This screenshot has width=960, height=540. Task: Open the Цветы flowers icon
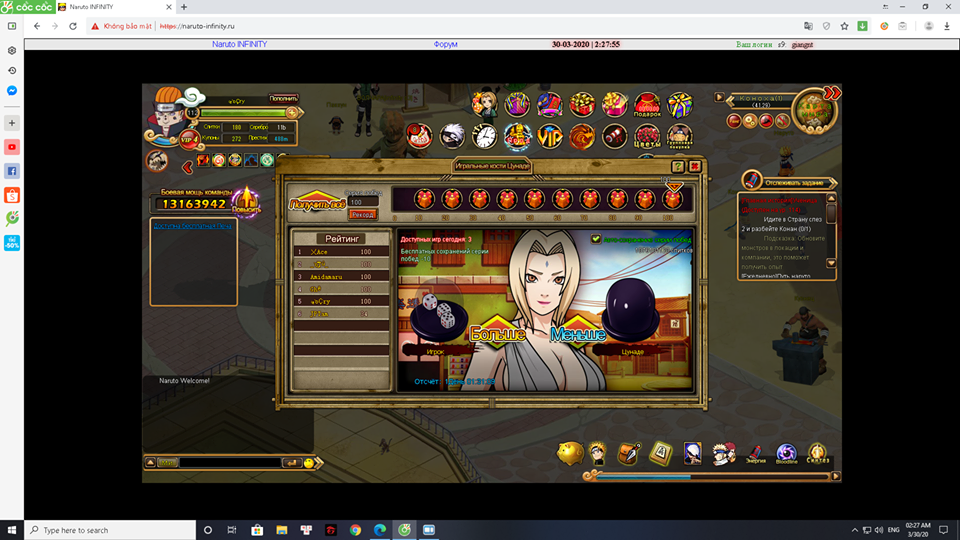coord(647,137)
